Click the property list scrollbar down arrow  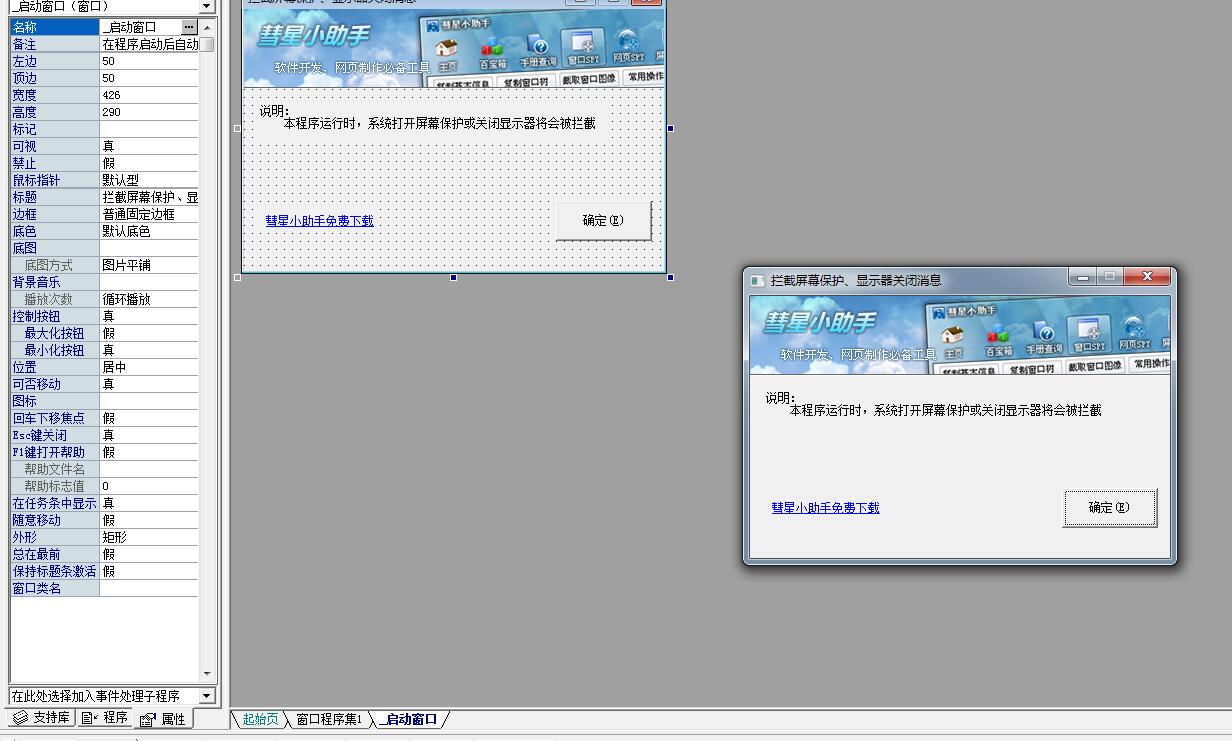tap(208, 674)
